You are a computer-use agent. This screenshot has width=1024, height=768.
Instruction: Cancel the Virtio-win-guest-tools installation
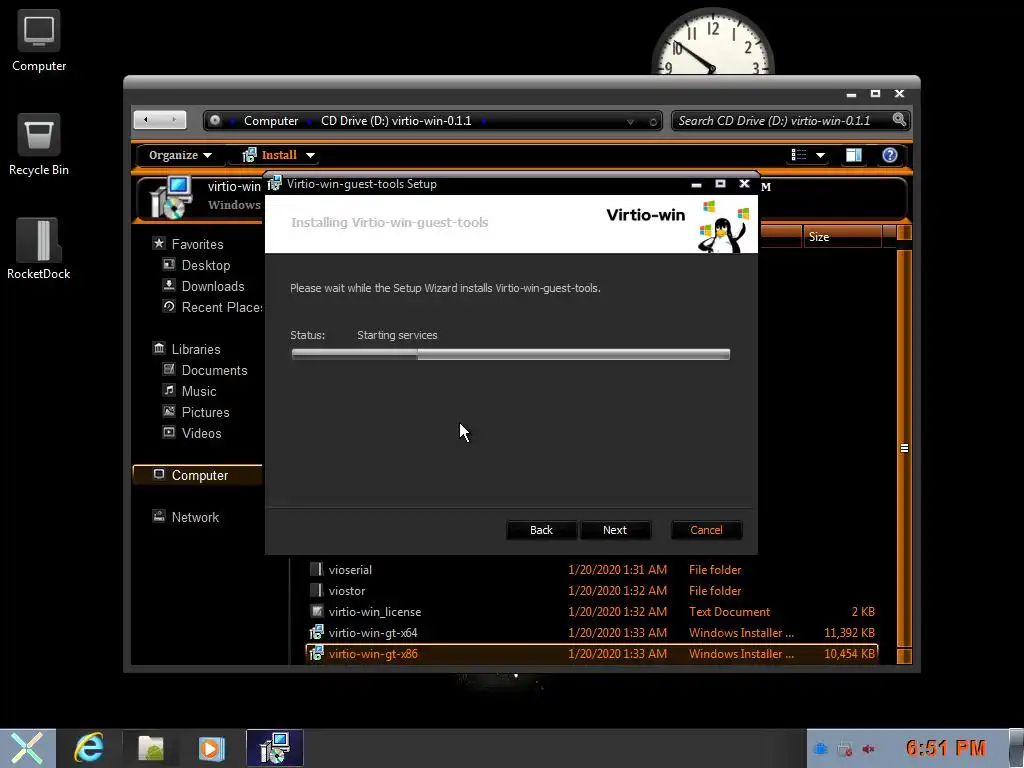[x=707, y=530]
